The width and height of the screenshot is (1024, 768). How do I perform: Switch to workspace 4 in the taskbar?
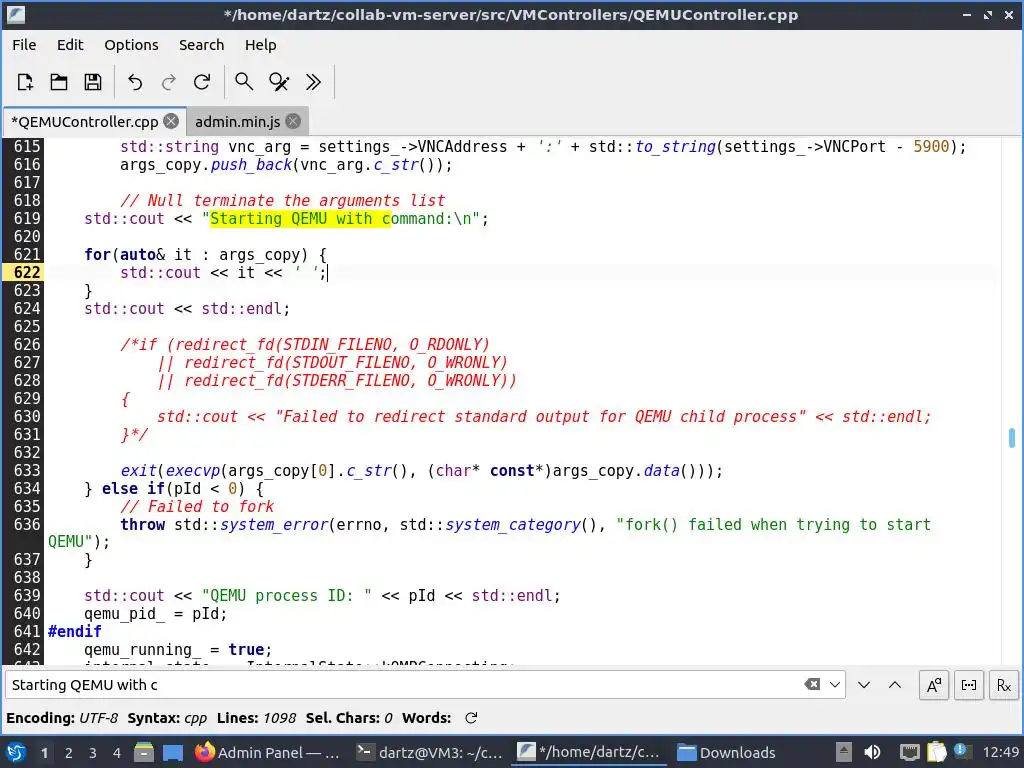coord(117,753)
